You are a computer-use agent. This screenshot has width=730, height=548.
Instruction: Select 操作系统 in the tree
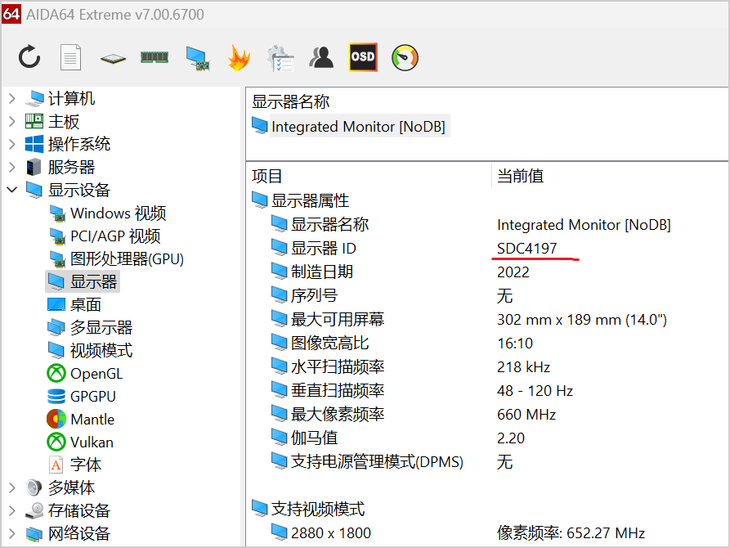coord(79,144)
